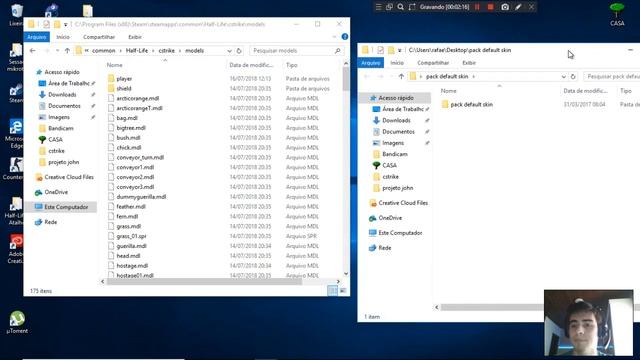This screenshot has height=360, width=640.
Task: Switch models window to details view icon
Action: tap(333, 291)
